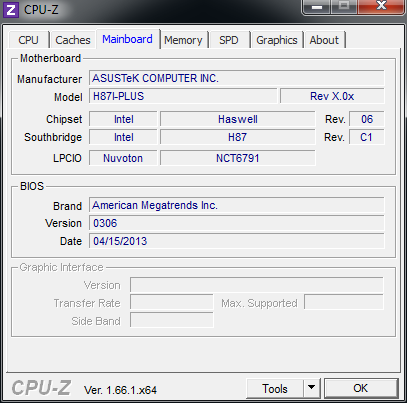Select the BIOS version 0306 field
Viewport: 407px width, 403px height.
click(237, 223)
